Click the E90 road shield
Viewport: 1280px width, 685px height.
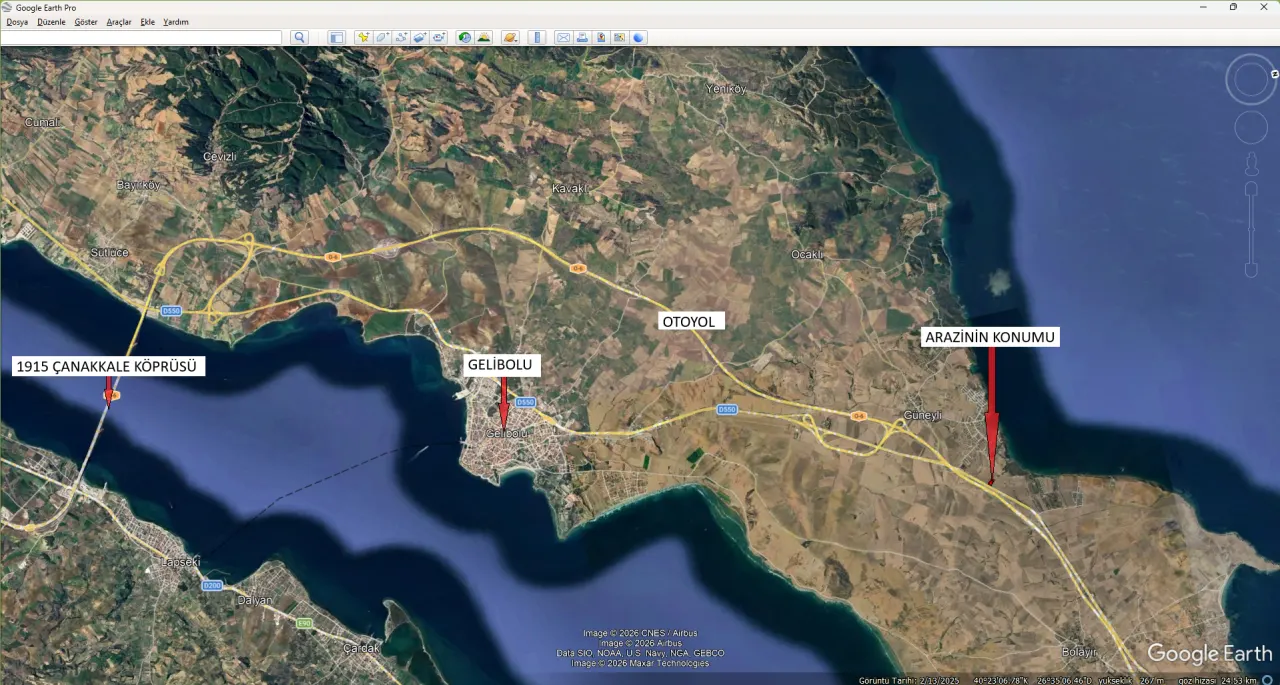tap(303, 623)
